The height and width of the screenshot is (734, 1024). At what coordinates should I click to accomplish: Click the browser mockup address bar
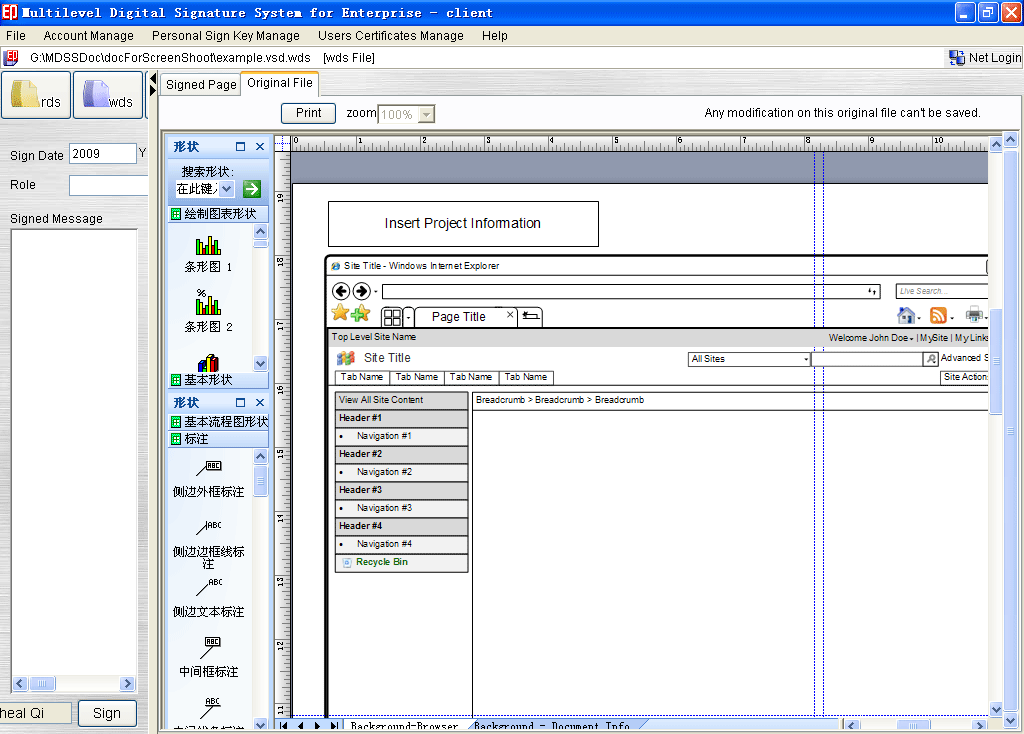(631, 291)
